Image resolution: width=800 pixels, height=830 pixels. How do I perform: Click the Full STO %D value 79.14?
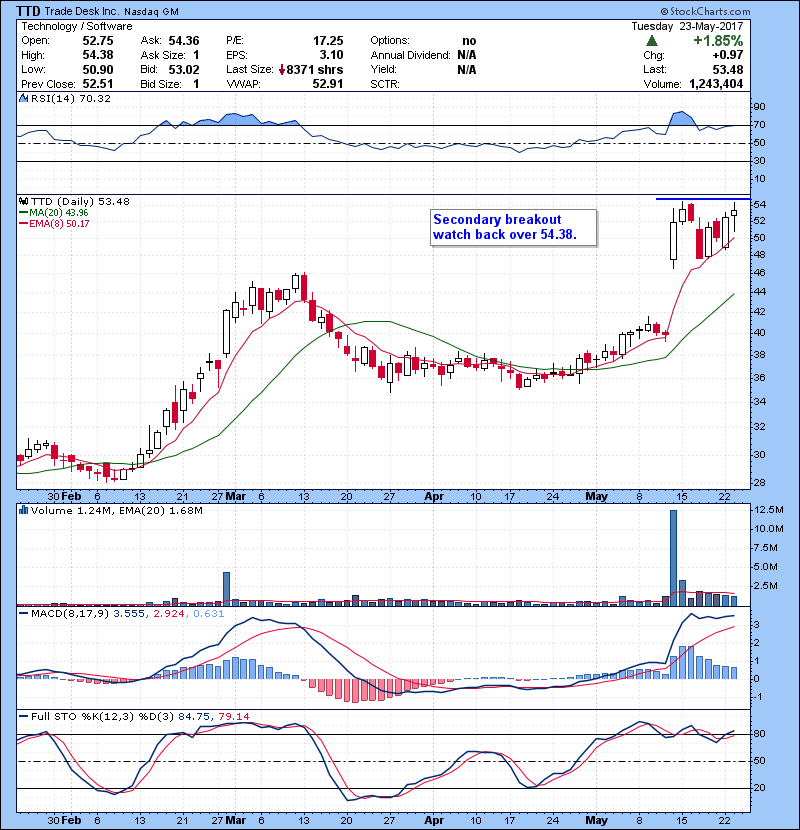233,716
